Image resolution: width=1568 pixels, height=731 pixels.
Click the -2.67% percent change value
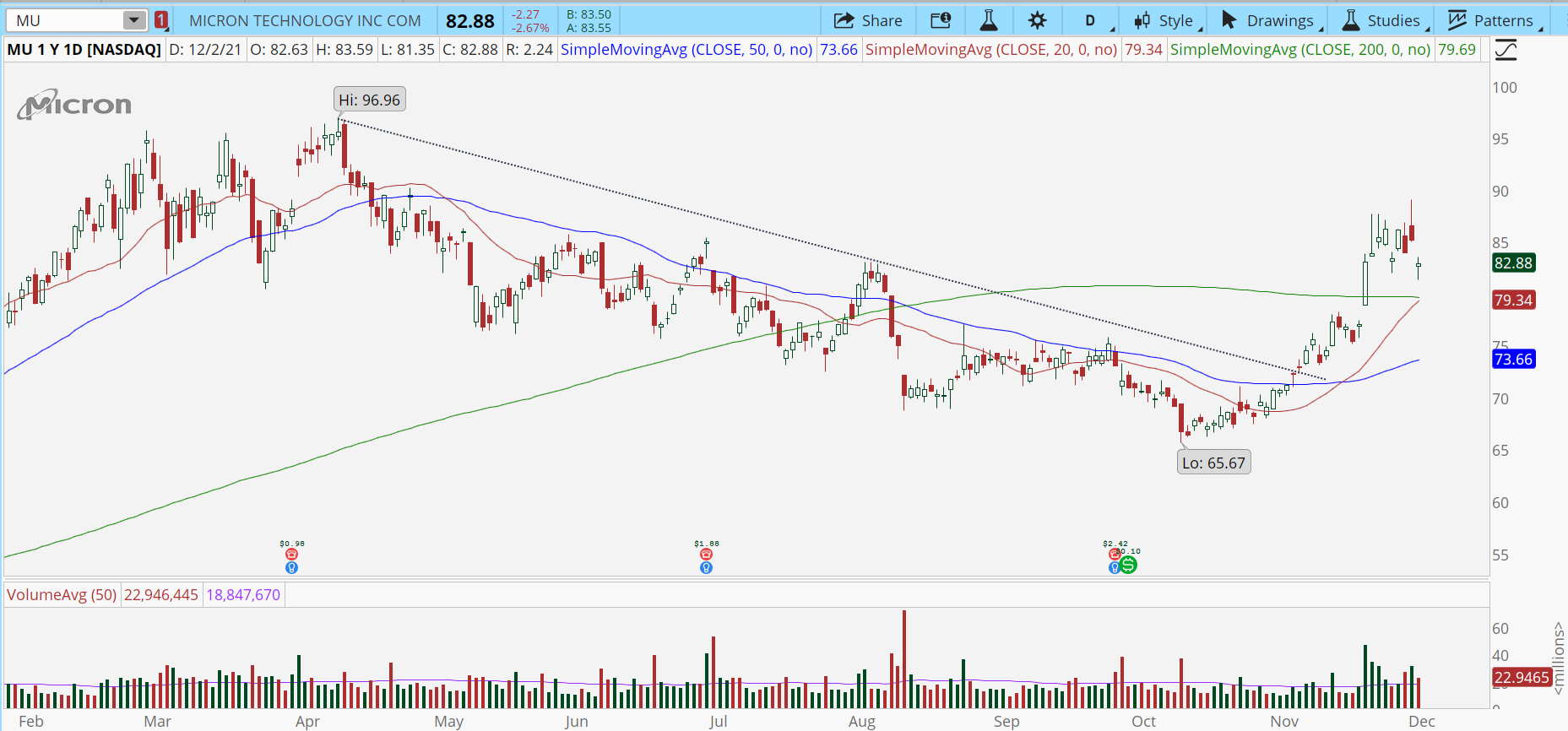[x=530, y=28]
